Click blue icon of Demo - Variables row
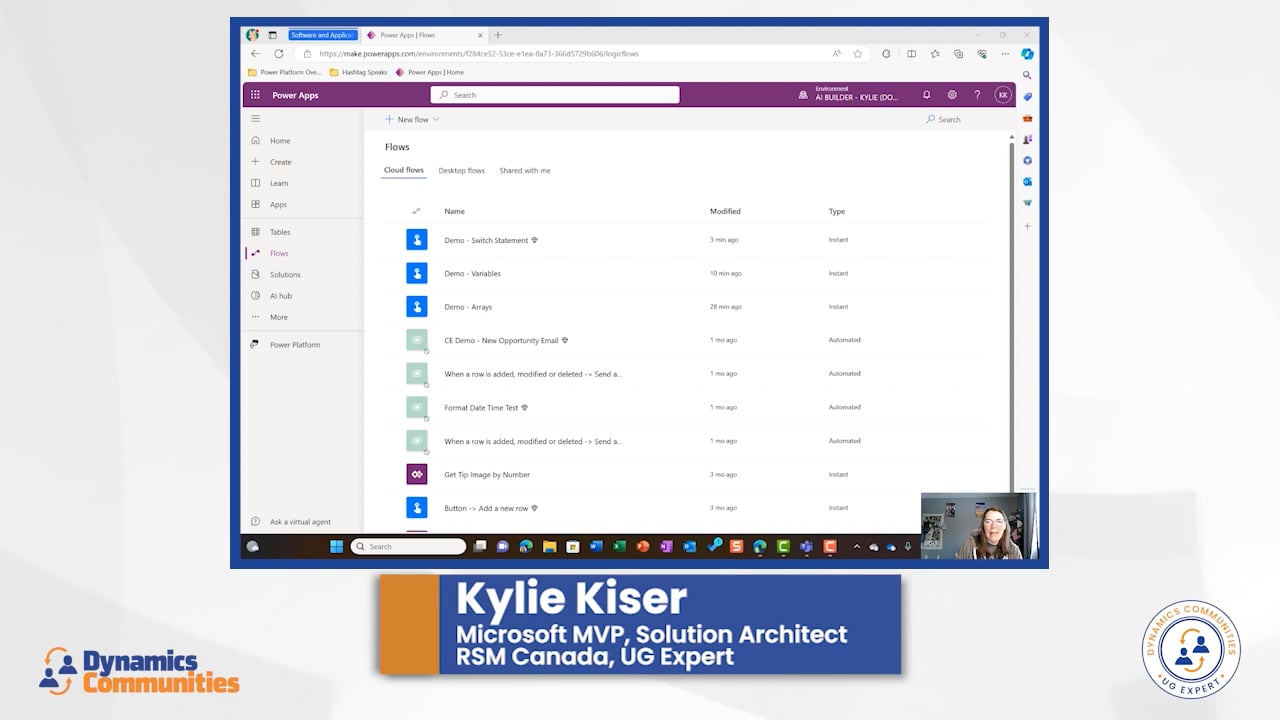Screen dimensions: 1280x720 click(417, 273)
